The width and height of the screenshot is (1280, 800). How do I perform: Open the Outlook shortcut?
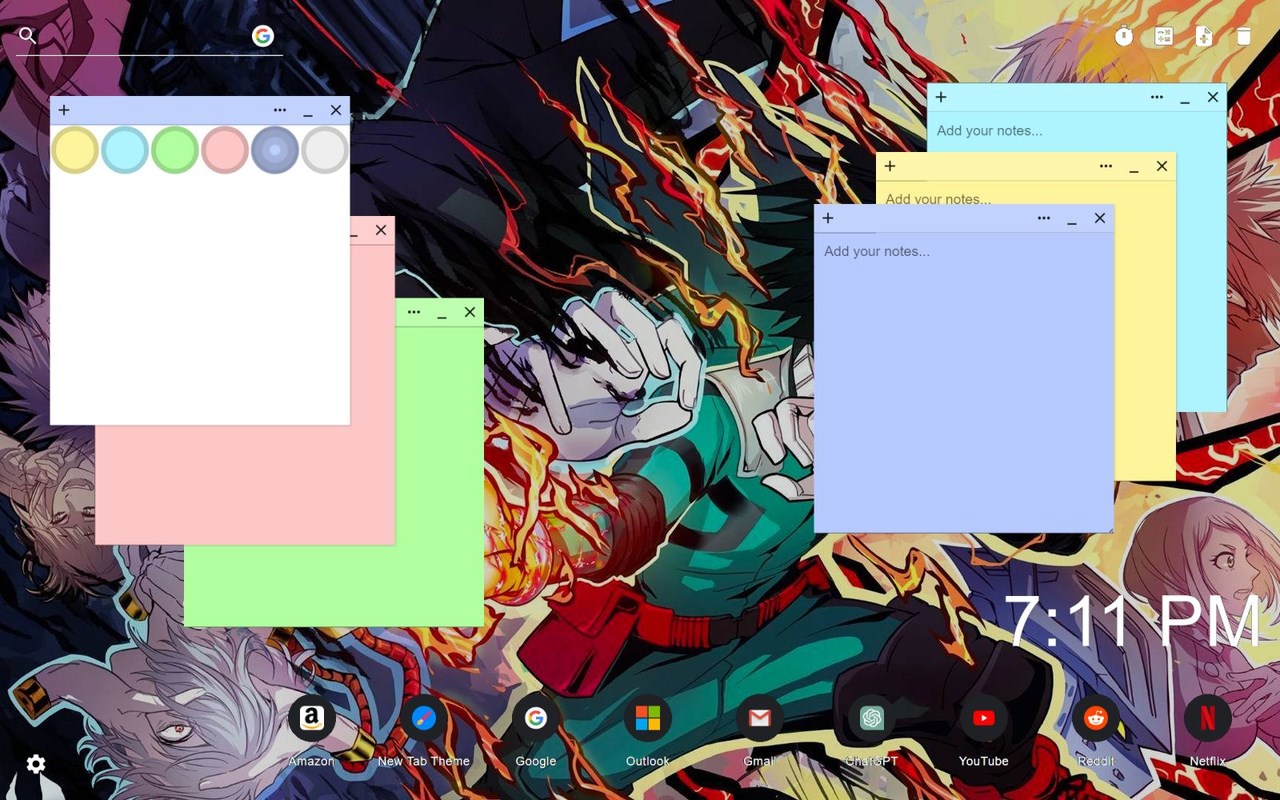pos(648,718)
